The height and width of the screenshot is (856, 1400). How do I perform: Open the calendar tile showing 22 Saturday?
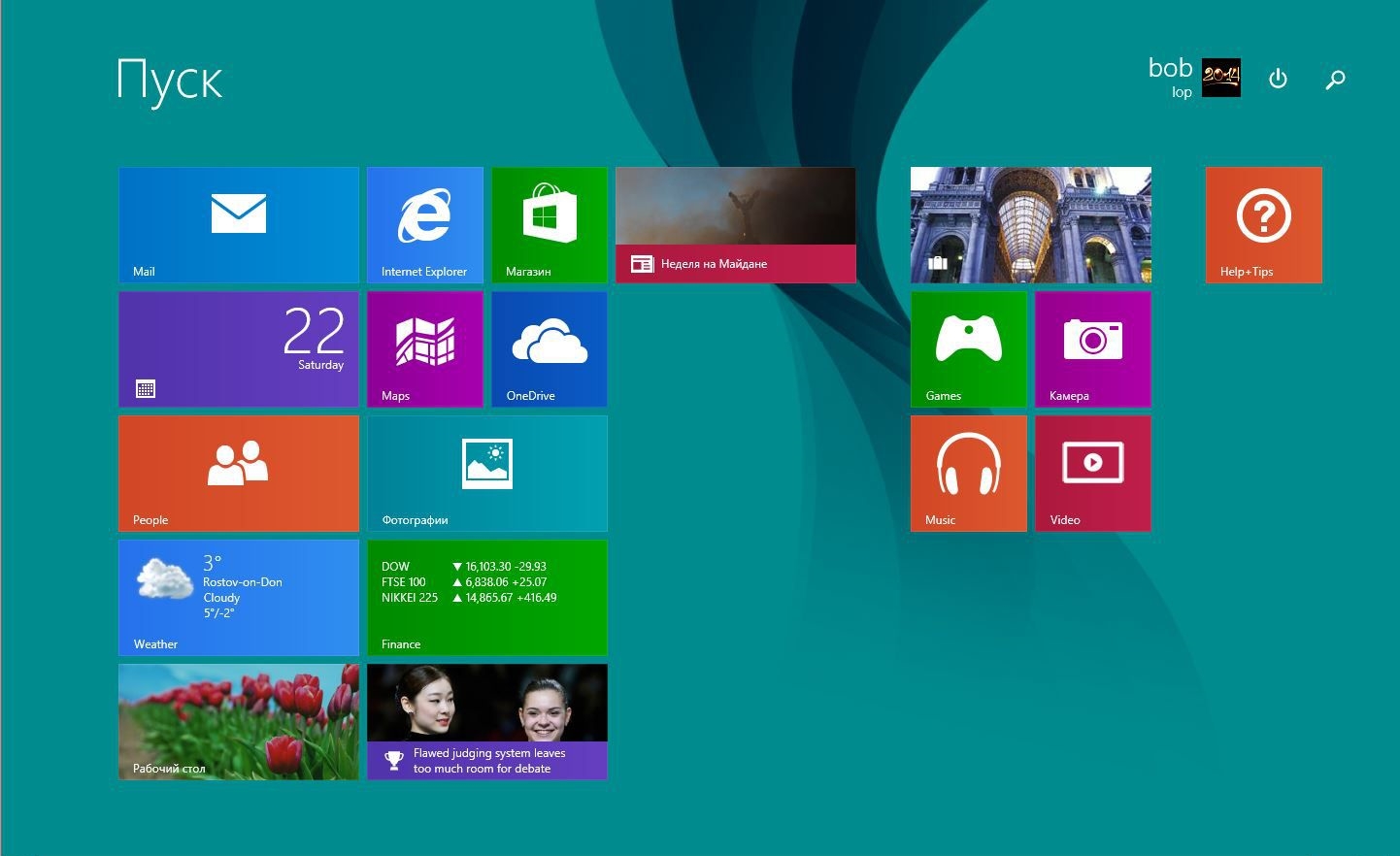coord(238,348)
